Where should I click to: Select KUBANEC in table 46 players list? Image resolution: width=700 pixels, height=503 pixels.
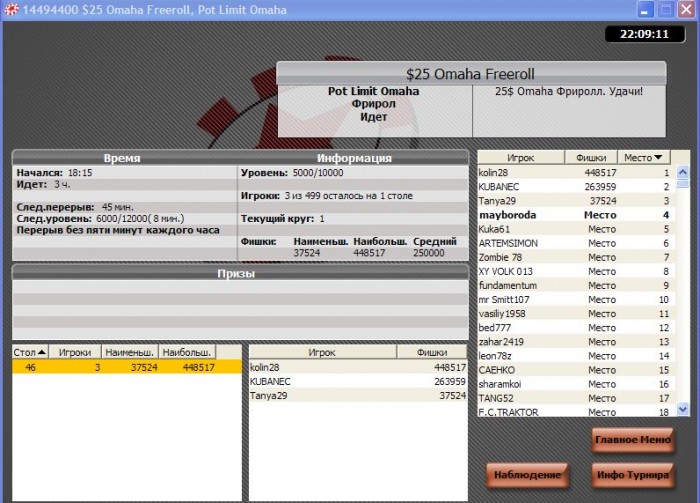tap(358, 382)
